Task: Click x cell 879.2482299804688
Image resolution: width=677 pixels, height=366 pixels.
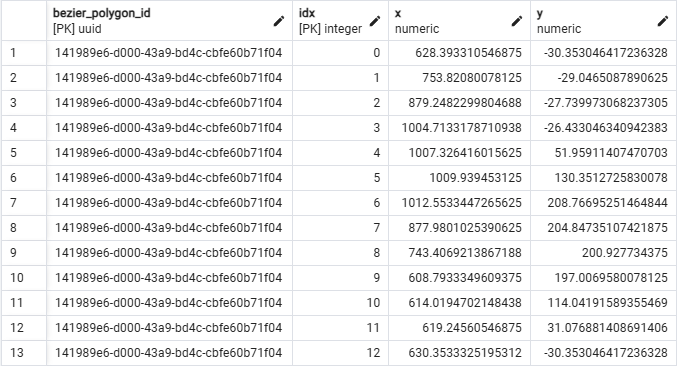Action: (x=459, y=103)
